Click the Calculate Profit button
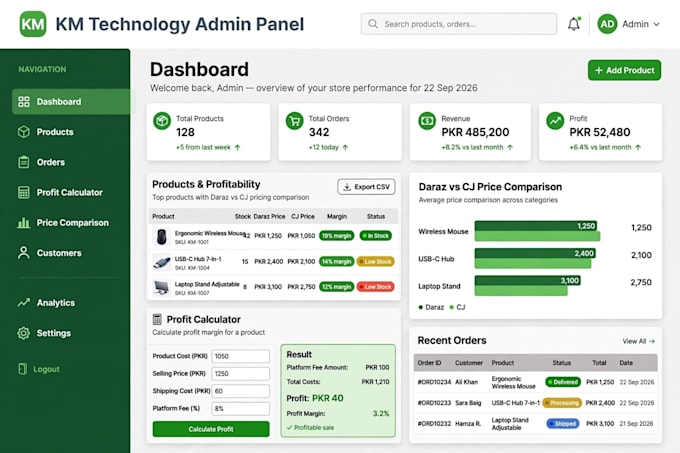The height and width of the screenshot is (453, 680). click(211, 429)
